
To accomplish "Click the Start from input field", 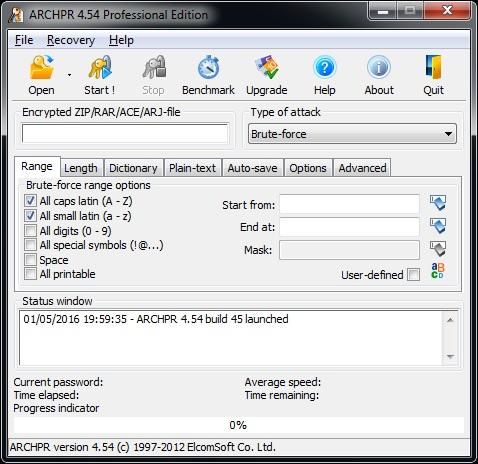I will tap(349, 204).
